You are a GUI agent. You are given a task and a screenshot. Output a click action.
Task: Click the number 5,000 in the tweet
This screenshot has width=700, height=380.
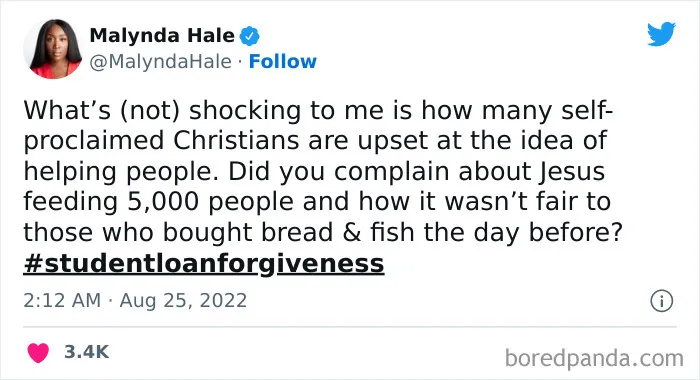[163, 202]
